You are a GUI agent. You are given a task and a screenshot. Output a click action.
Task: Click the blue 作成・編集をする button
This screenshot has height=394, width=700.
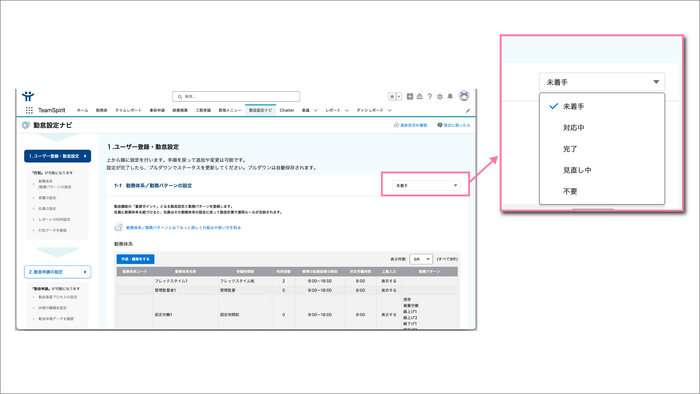[135, 259]
